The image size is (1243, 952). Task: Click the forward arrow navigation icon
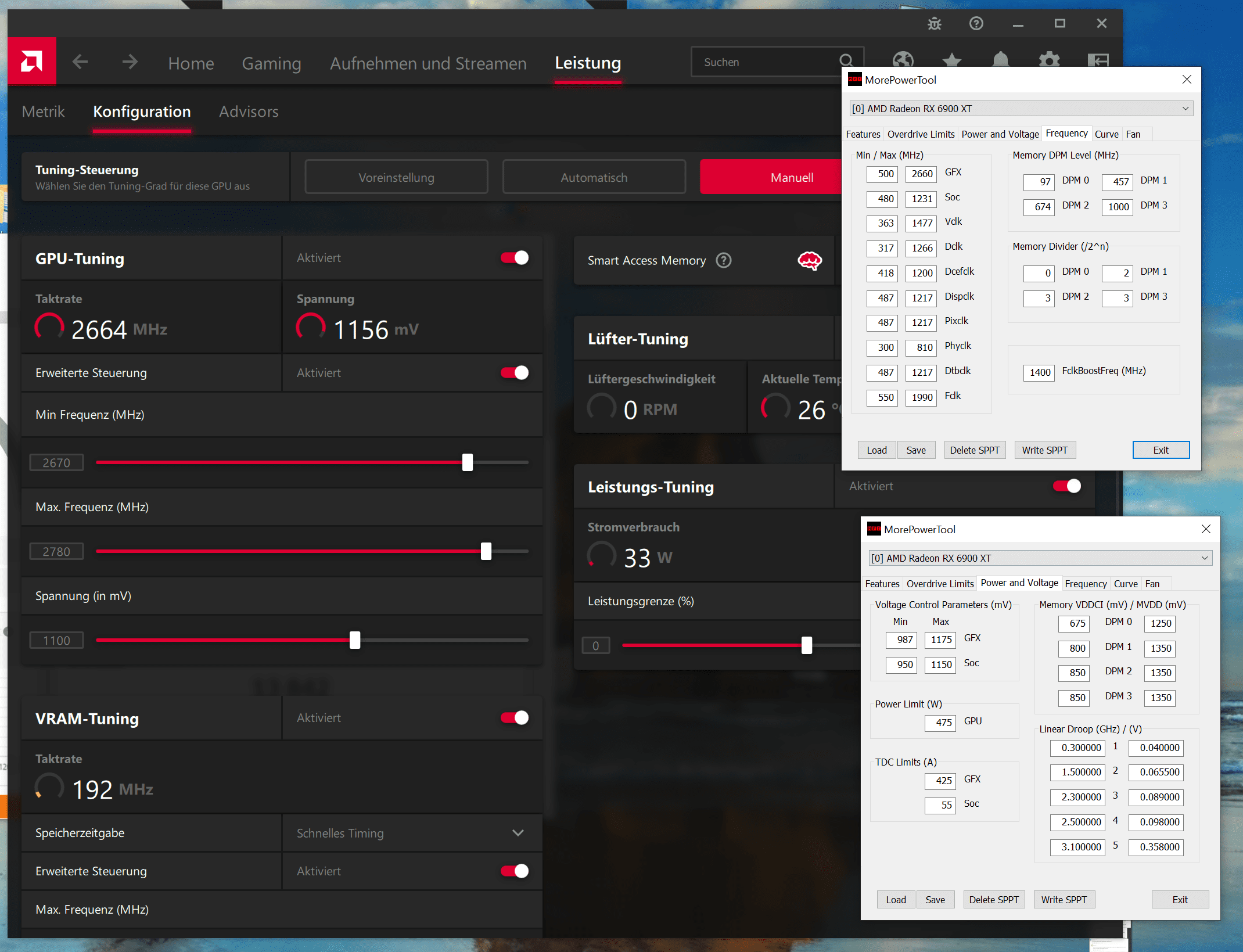click(x=130, y=62)
